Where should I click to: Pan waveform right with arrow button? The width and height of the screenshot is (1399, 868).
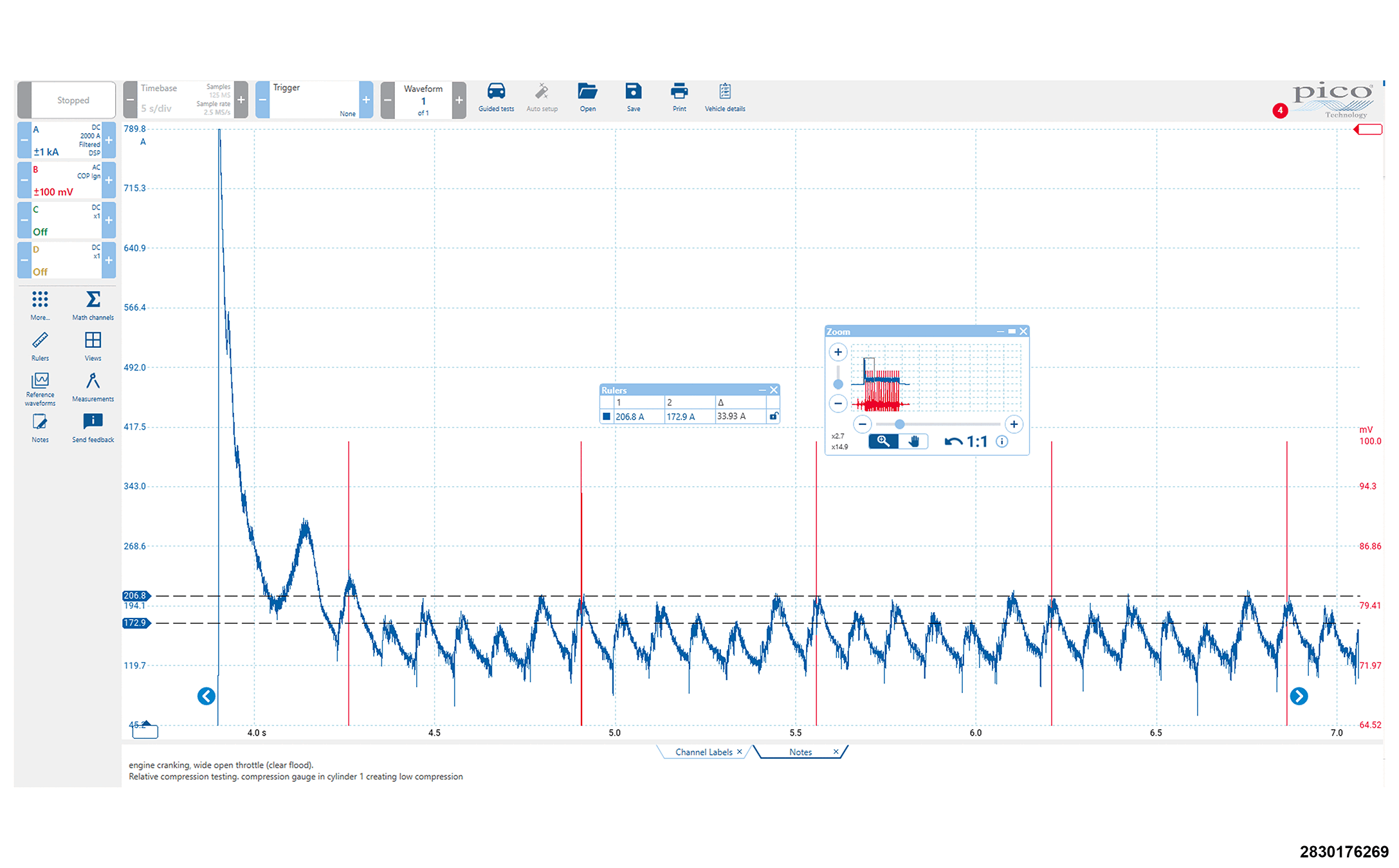pyautogui.click(x=1298, y=696)
